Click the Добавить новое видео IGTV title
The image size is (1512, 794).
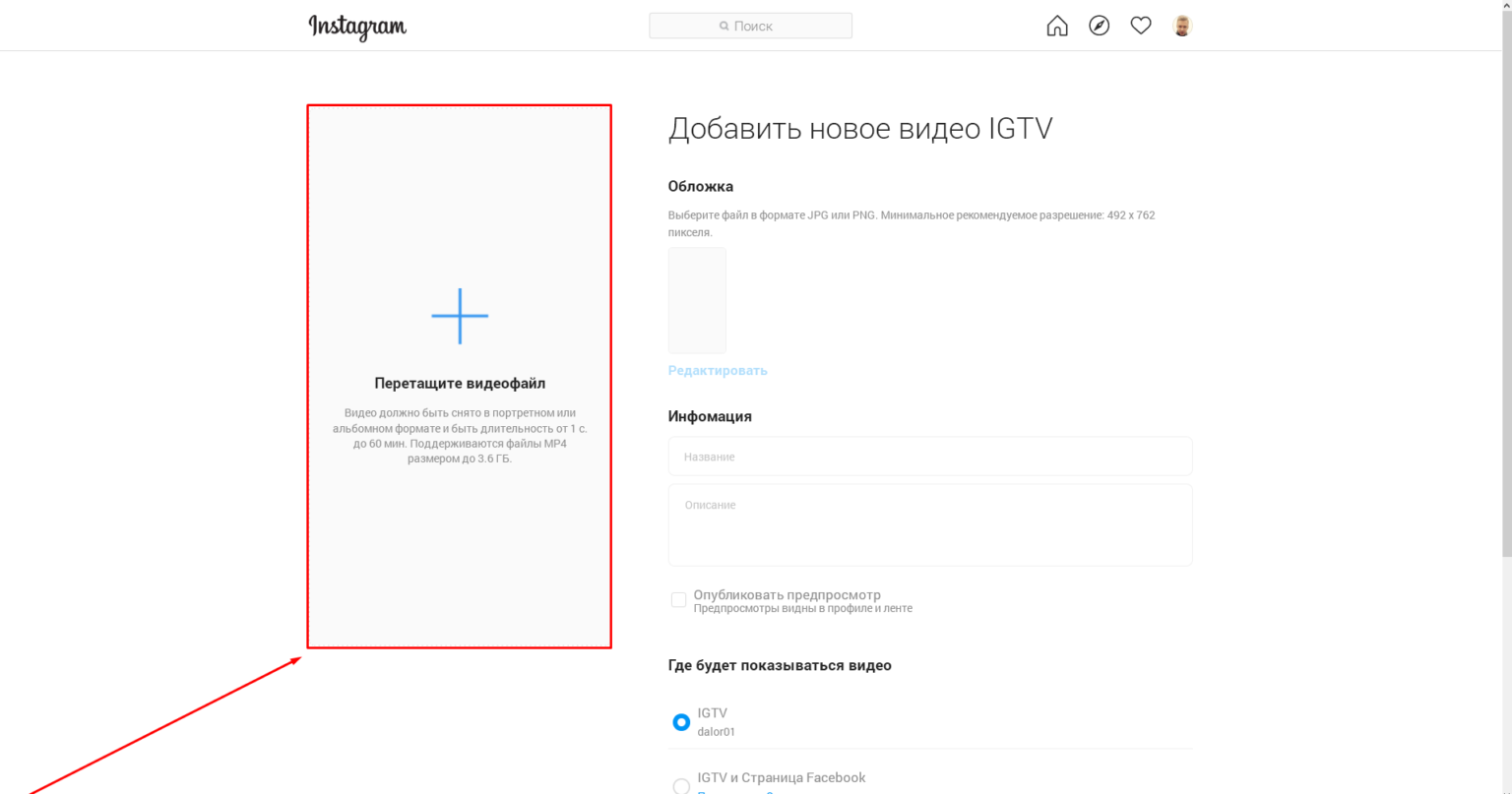point(860,129)
